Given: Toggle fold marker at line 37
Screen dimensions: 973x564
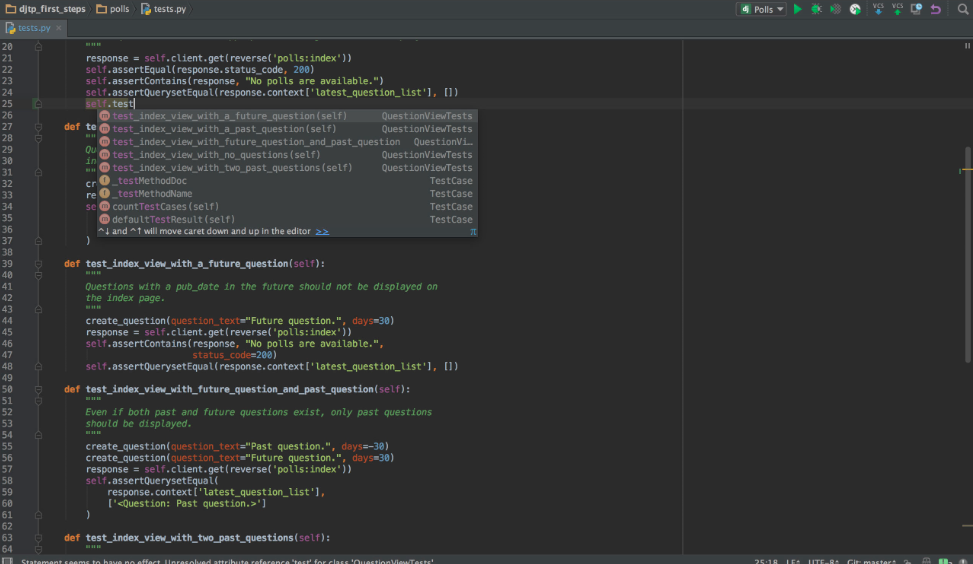Looking at the screenshot, I should (38, 241).
